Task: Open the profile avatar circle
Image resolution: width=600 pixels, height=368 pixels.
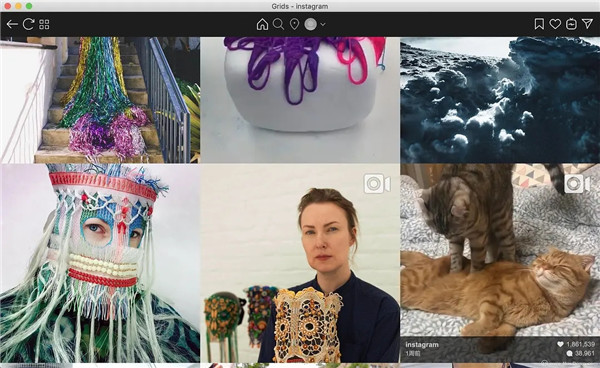Action: coord(310,24)
